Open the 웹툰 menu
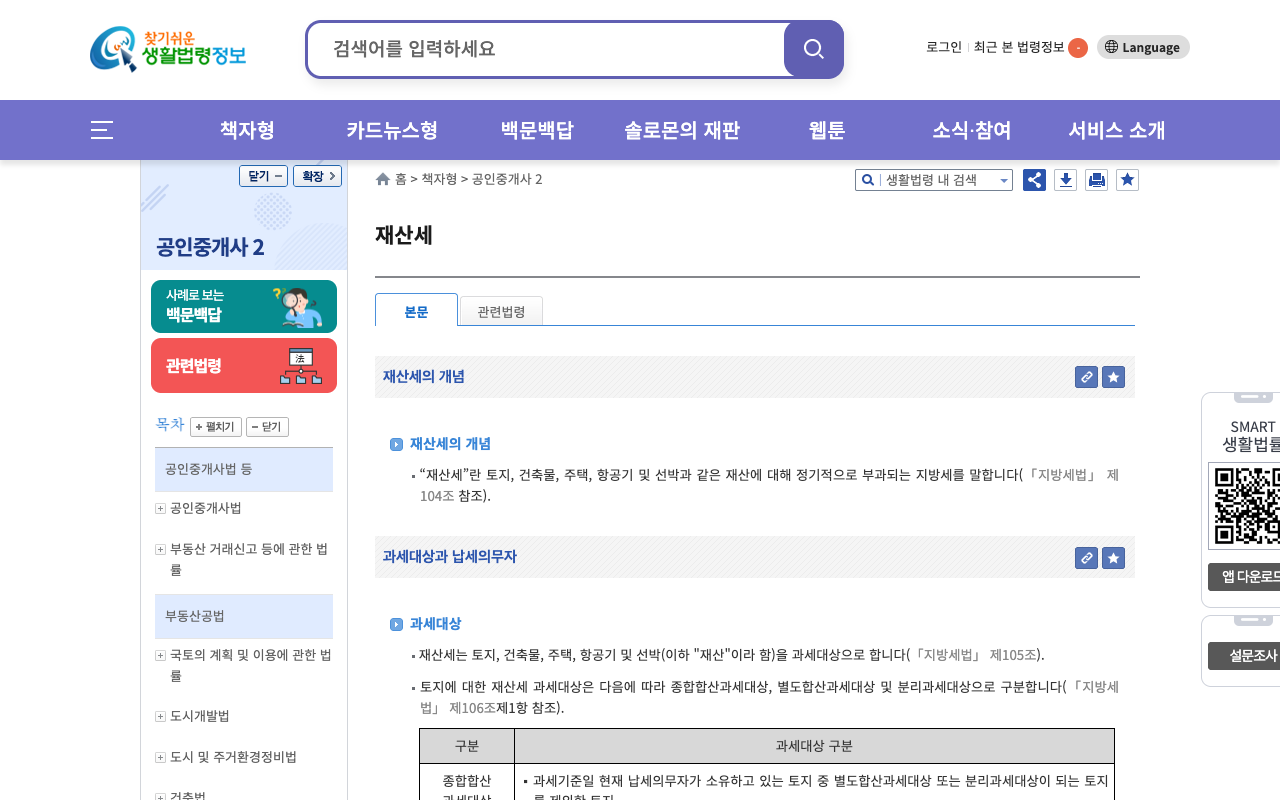This screenshot has height=800, width=1280. [827, 130]
